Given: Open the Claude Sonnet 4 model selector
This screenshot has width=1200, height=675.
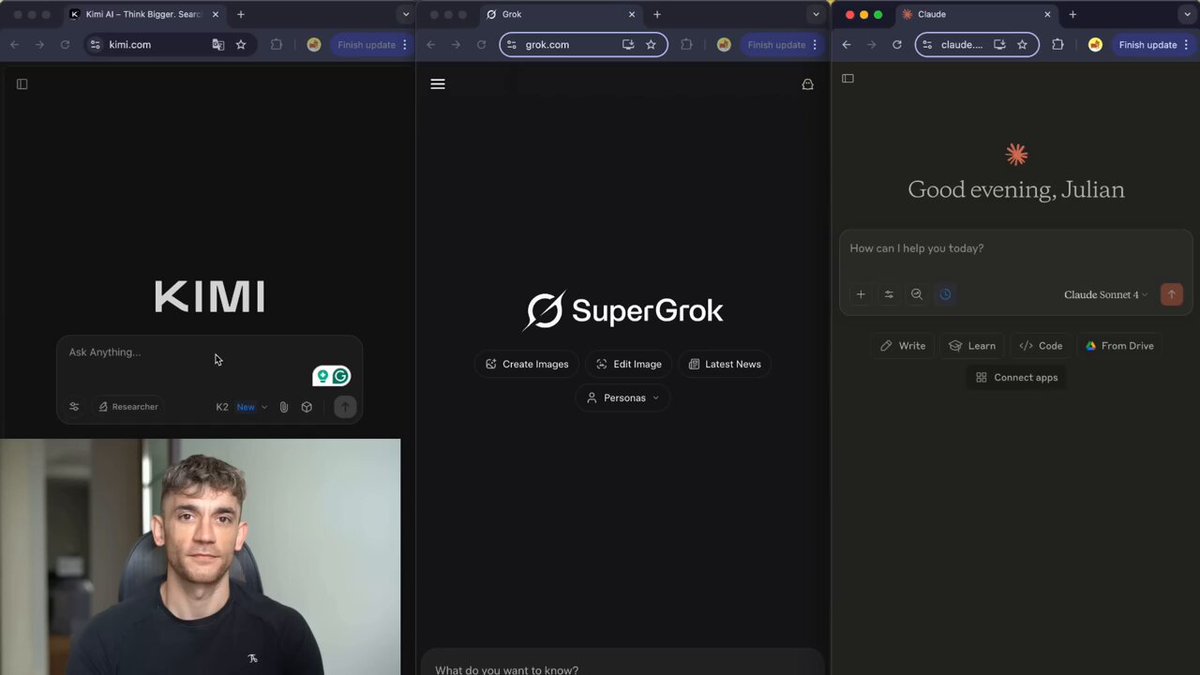Looking at the screenshot, I should (x=1106, y=295).
